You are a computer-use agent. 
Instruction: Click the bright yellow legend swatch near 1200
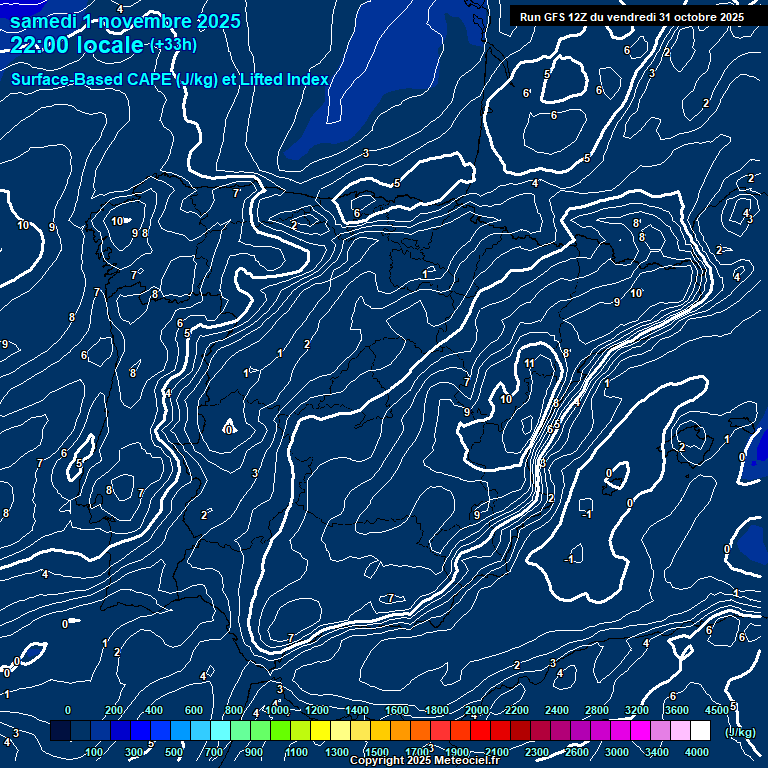click(320, 730)
